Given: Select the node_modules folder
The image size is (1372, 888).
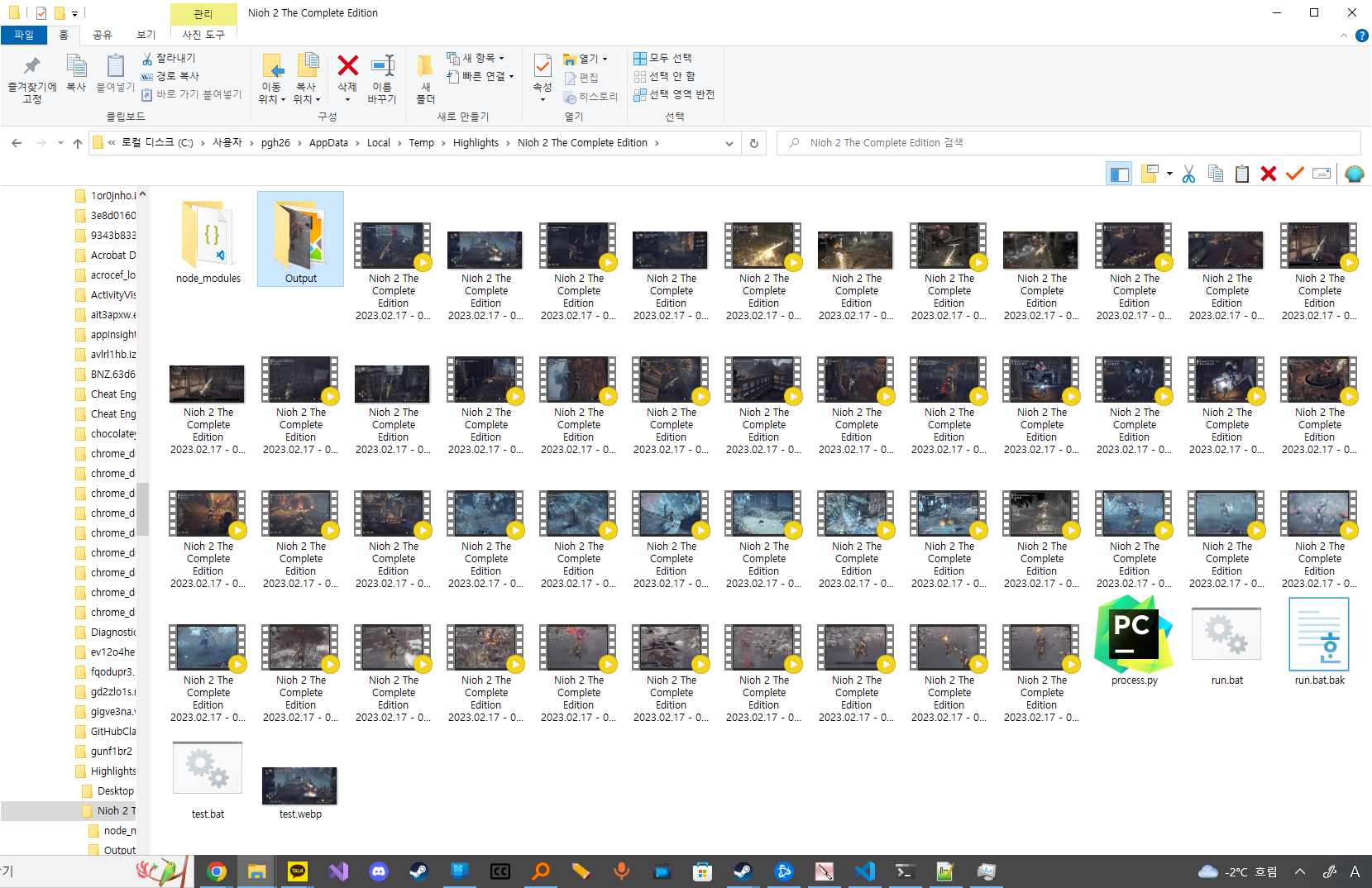Looking at the screenshot, I should pos(208,240).
